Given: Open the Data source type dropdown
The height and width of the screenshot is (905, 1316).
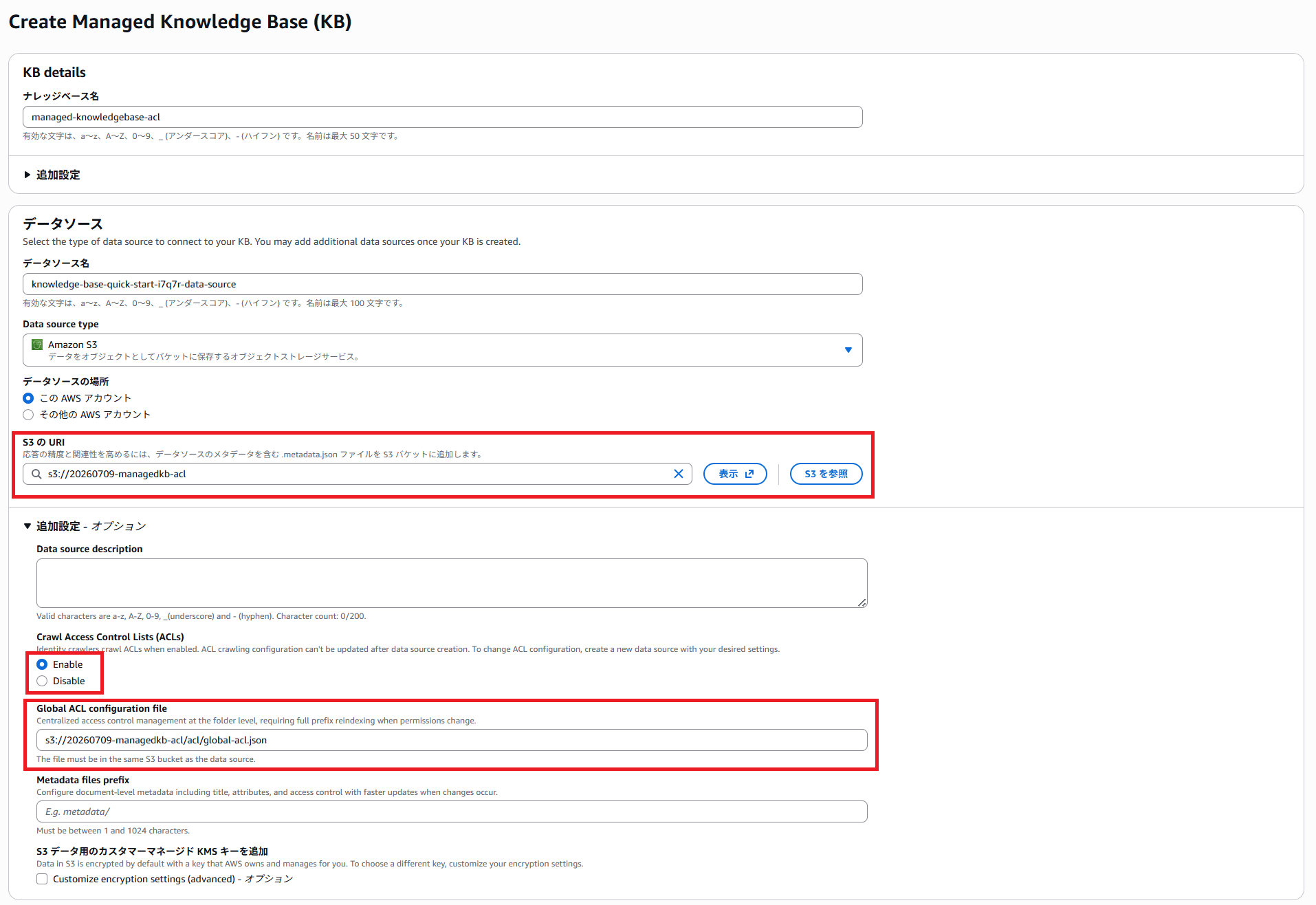Looking at the screenshot, I should pos(443,350).
